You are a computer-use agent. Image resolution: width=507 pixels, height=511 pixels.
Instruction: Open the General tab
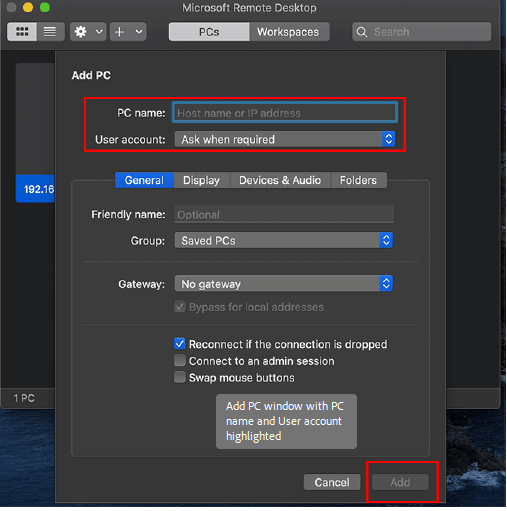pyautogui.click(x=144, y=180)
